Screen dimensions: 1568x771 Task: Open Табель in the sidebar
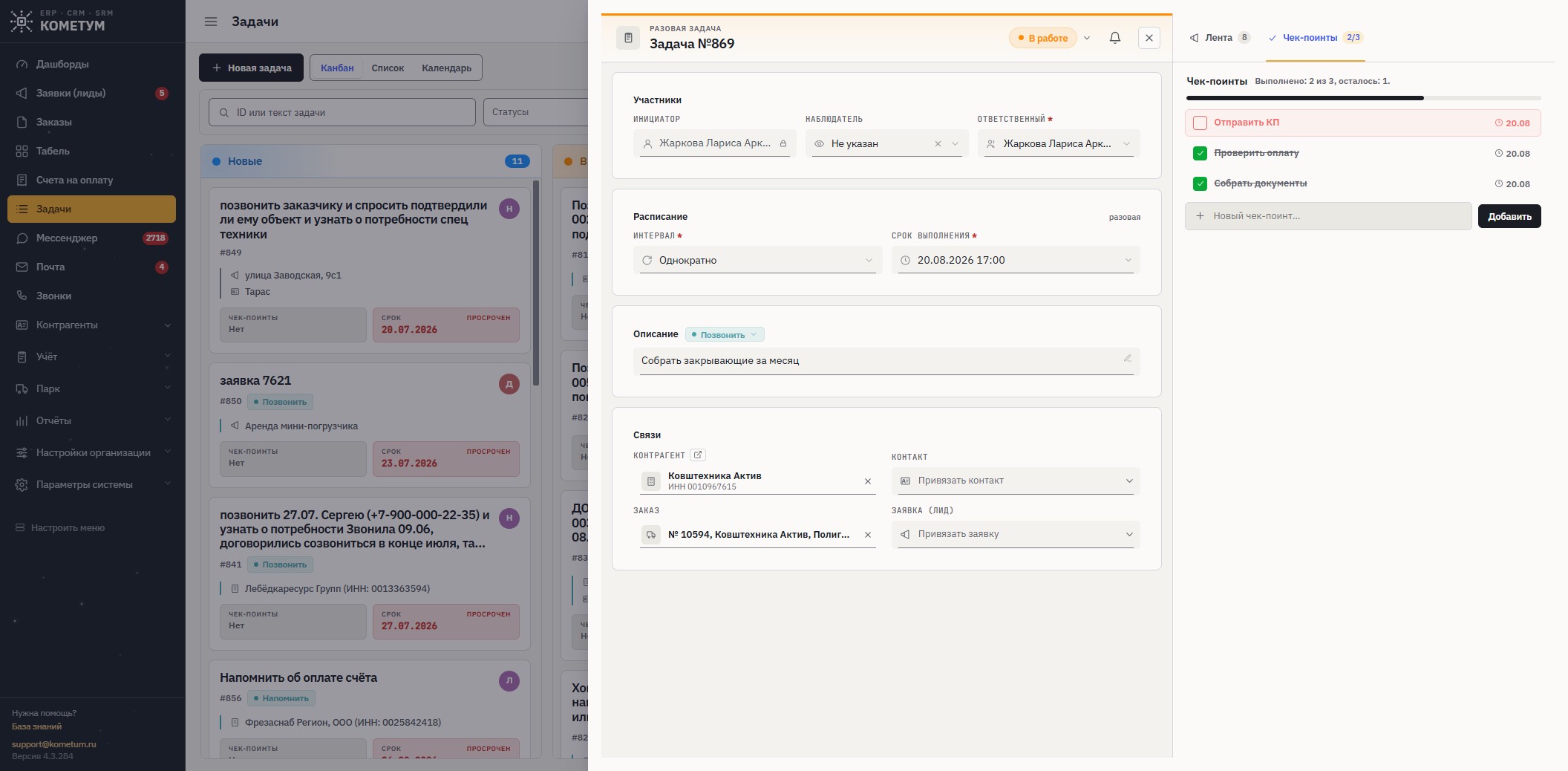[x=93, y=151]
